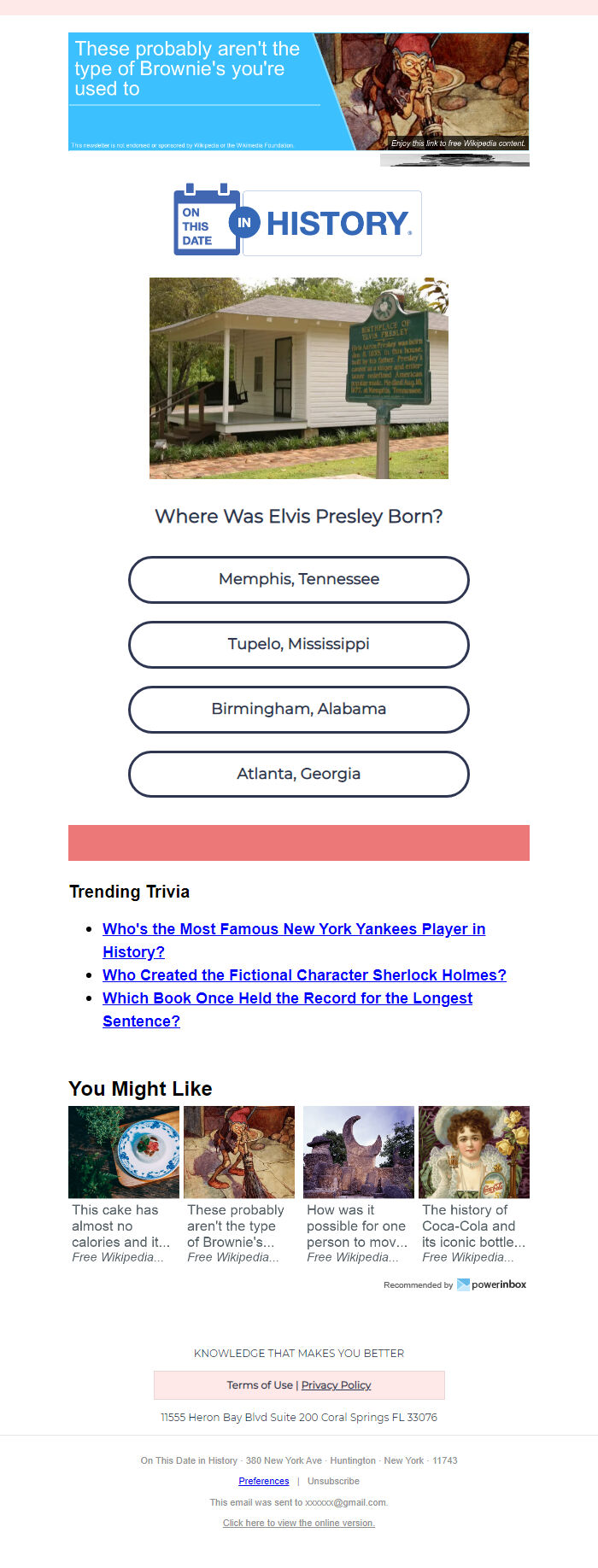Choose the Memphis, Tennessee answer
Screen dimensions: 598x1568
click(x=299, y=580)
